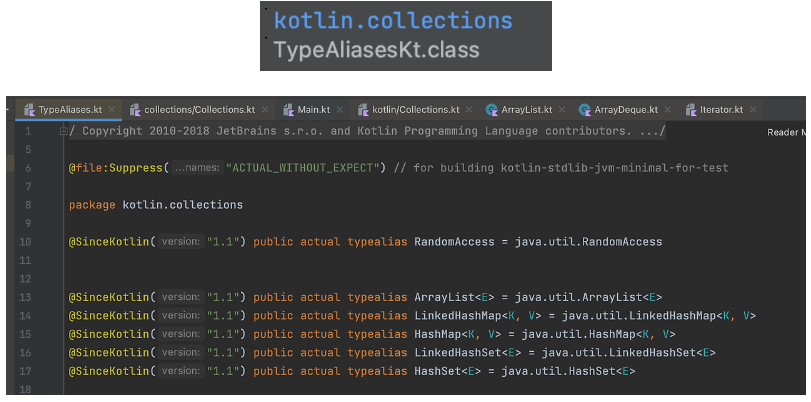Image resolution: width=811 pixels, height=402 pixels.
Task: Click the 'package kotlin.collections' declaration
Action: pos(156,205)
